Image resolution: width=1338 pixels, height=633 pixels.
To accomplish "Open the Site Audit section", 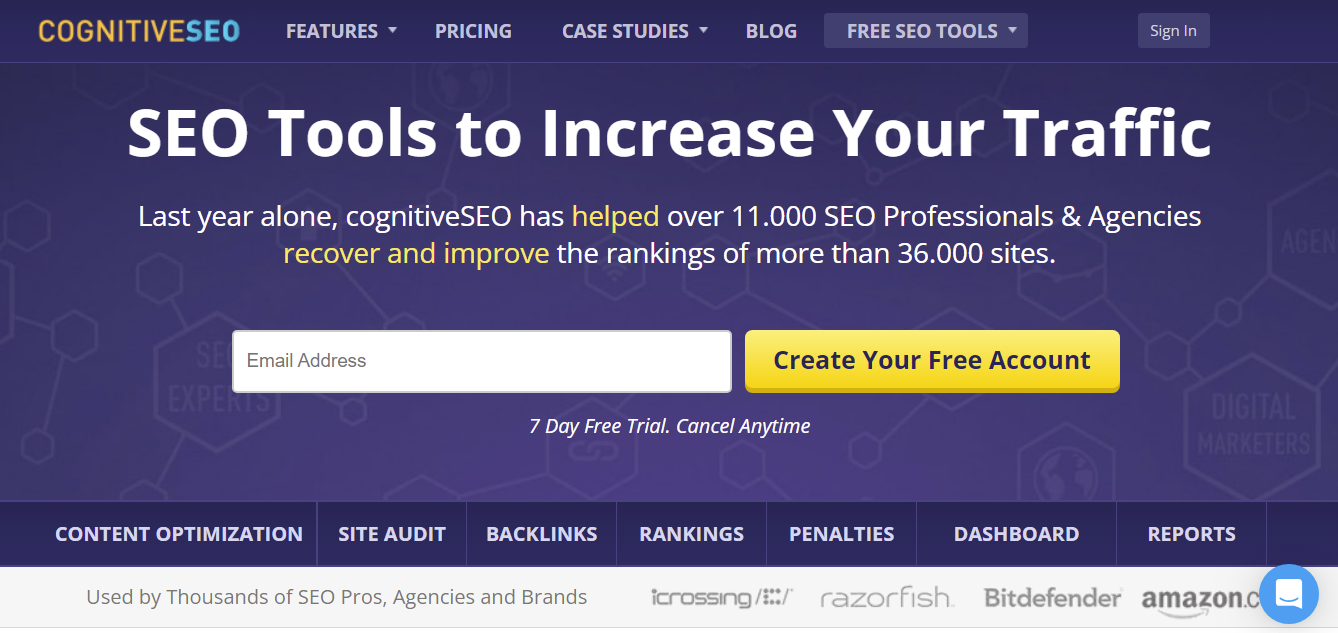I will coord(391,533).
